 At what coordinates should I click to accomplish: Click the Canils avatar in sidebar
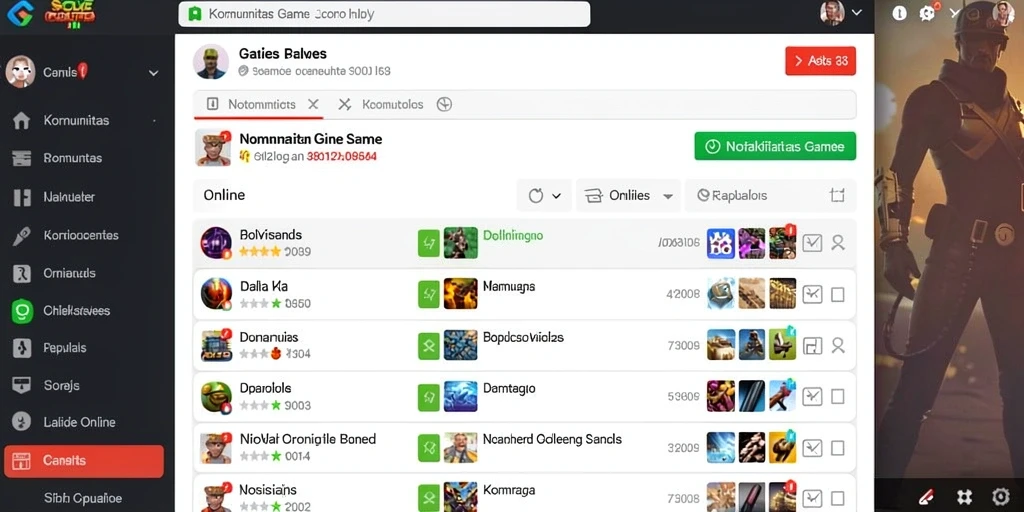coord(20,71)
